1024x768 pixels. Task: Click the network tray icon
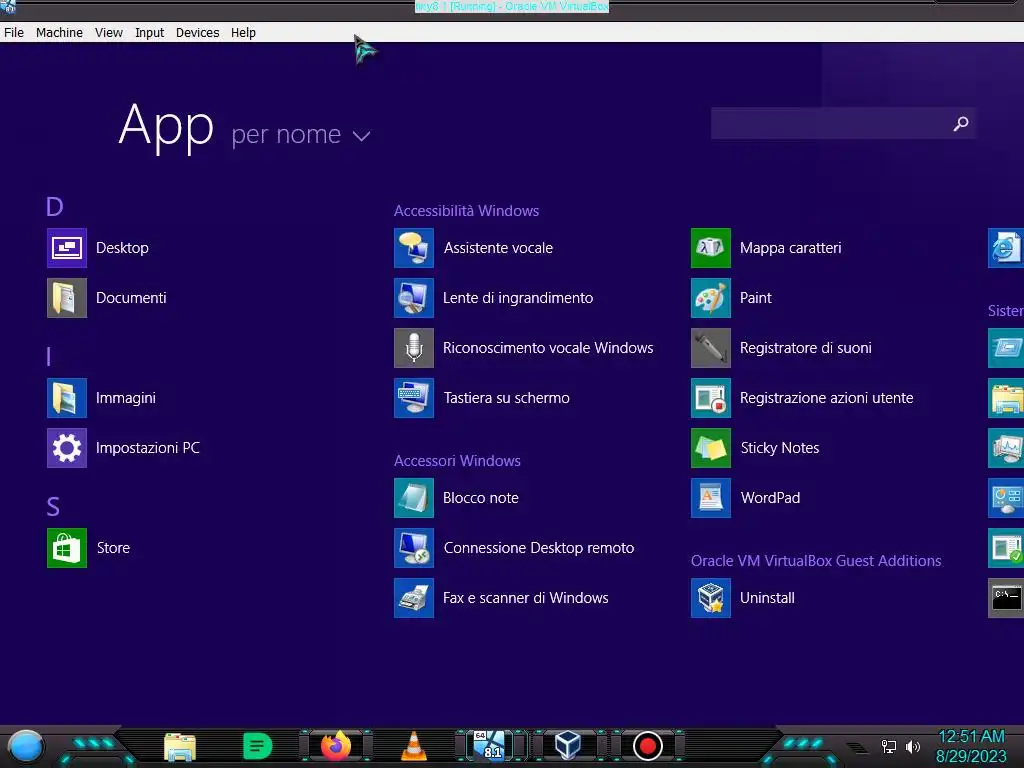pyautogui.click(x=888, y=746)
